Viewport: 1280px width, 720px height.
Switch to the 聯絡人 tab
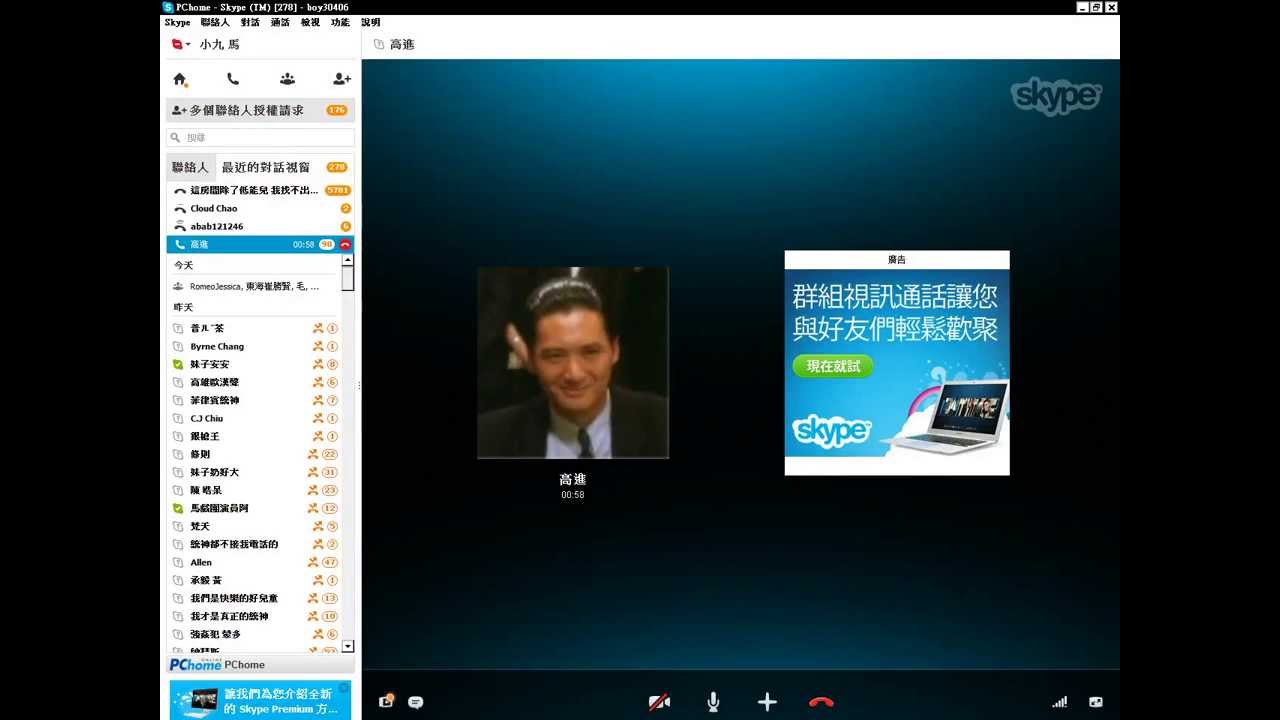tap(190, 167)
